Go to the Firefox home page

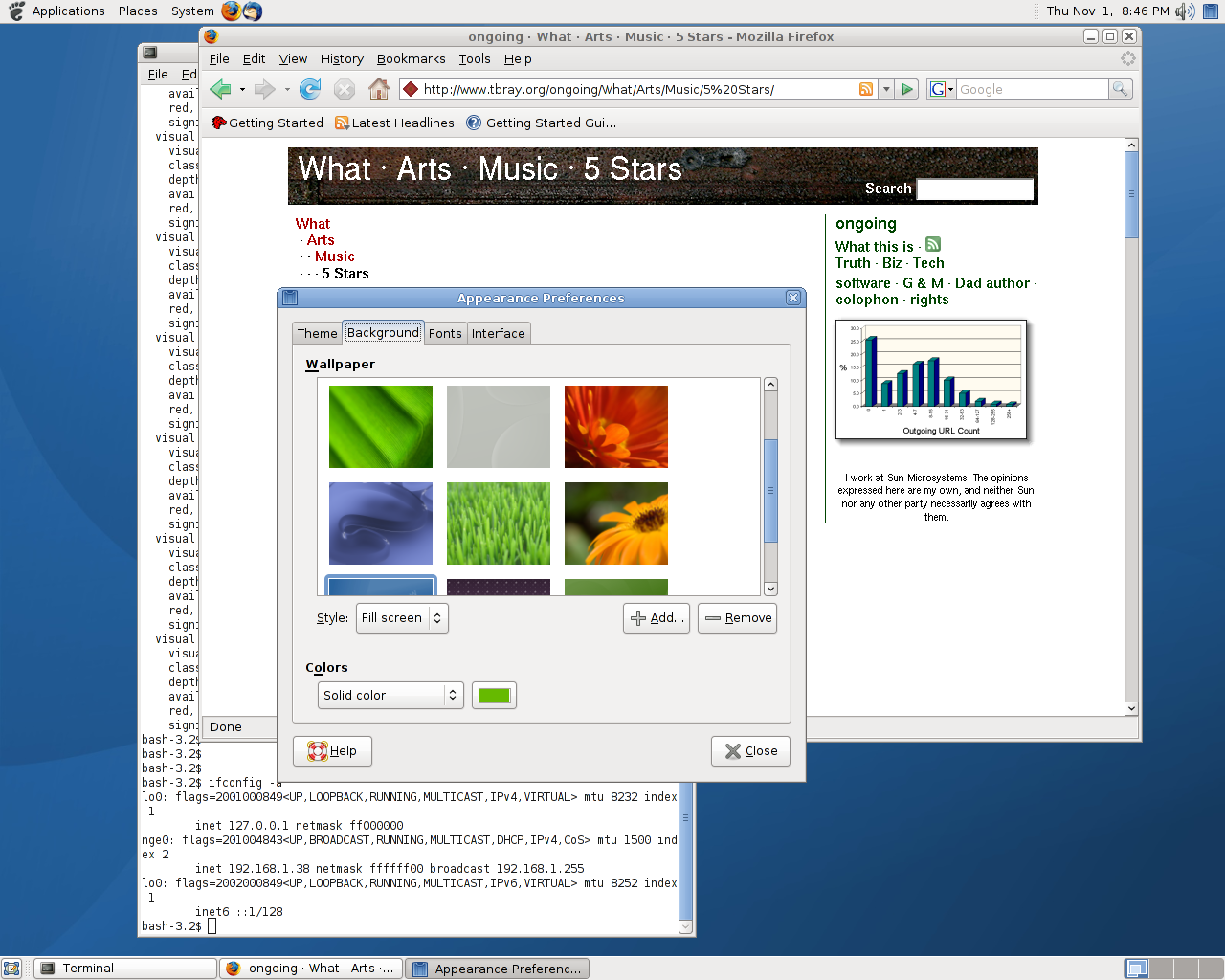click(379, 89)
